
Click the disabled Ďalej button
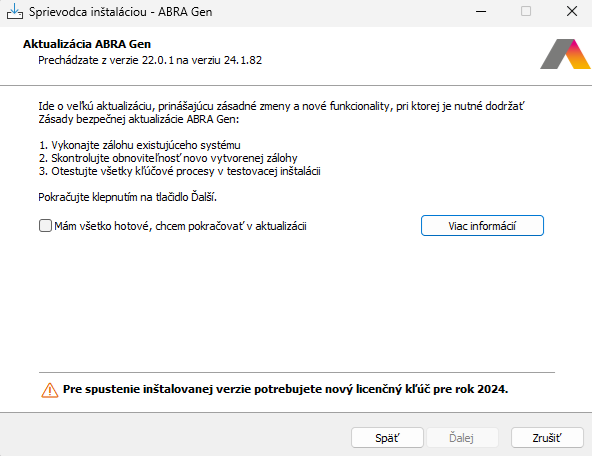point(461,438)
